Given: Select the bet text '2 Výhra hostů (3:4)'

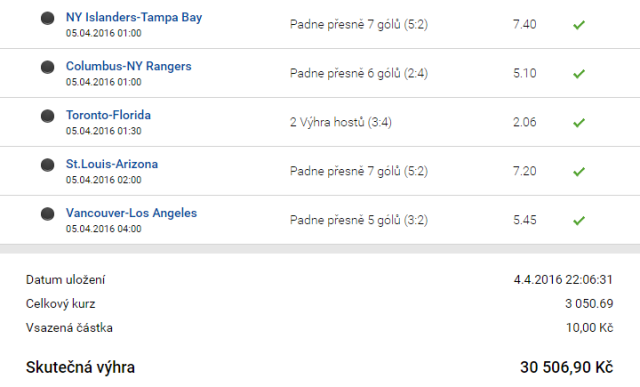Looking at the screenshot, I should pyautogui.click(x=341, y=122).
